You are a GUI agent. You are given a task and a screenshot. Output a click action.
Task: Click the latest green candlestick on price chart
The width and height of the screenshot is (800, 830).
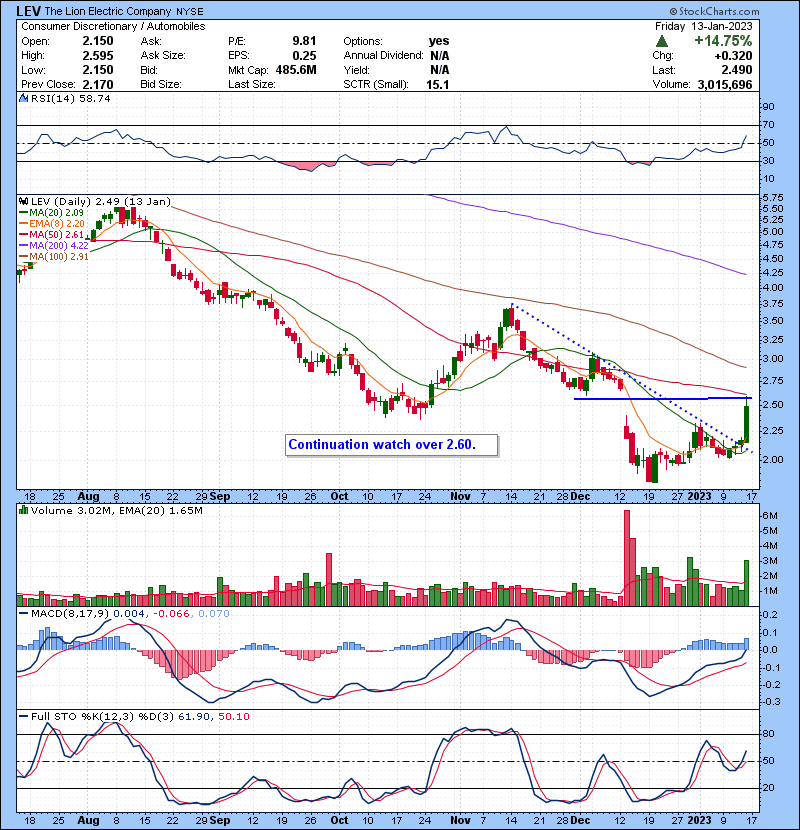coord(747,422)
